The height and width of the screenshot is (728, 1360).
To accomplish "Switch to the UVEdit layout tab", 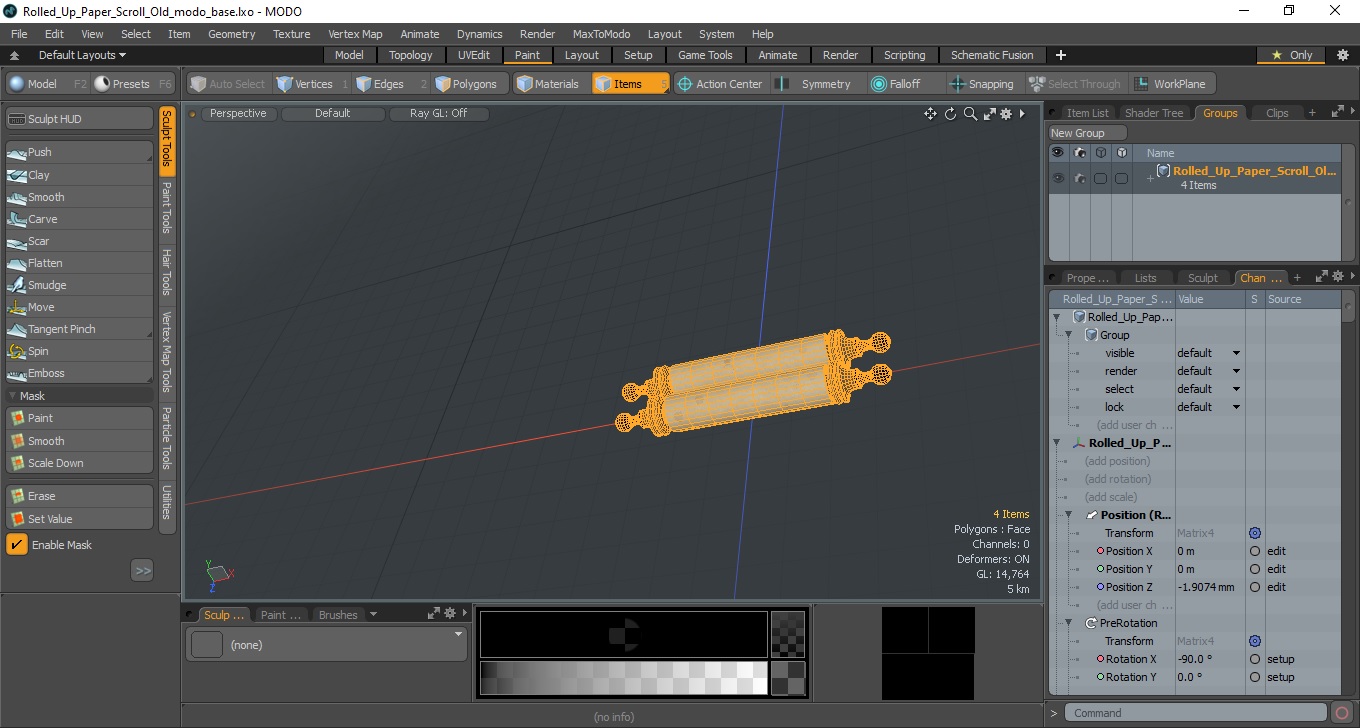I will [474, 55].
